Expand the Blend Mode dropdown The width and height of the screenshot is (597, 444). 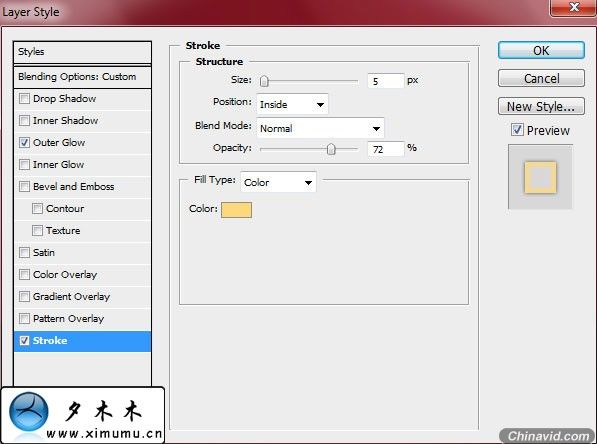tap(321, 128)
